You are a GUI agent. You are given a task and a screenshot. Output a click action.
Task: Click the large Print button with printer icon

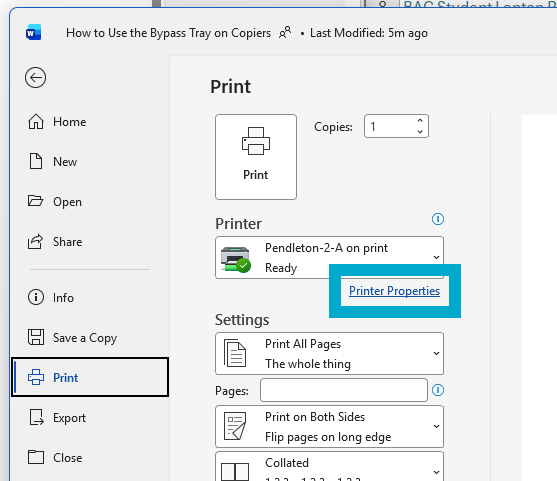point(256,157)
